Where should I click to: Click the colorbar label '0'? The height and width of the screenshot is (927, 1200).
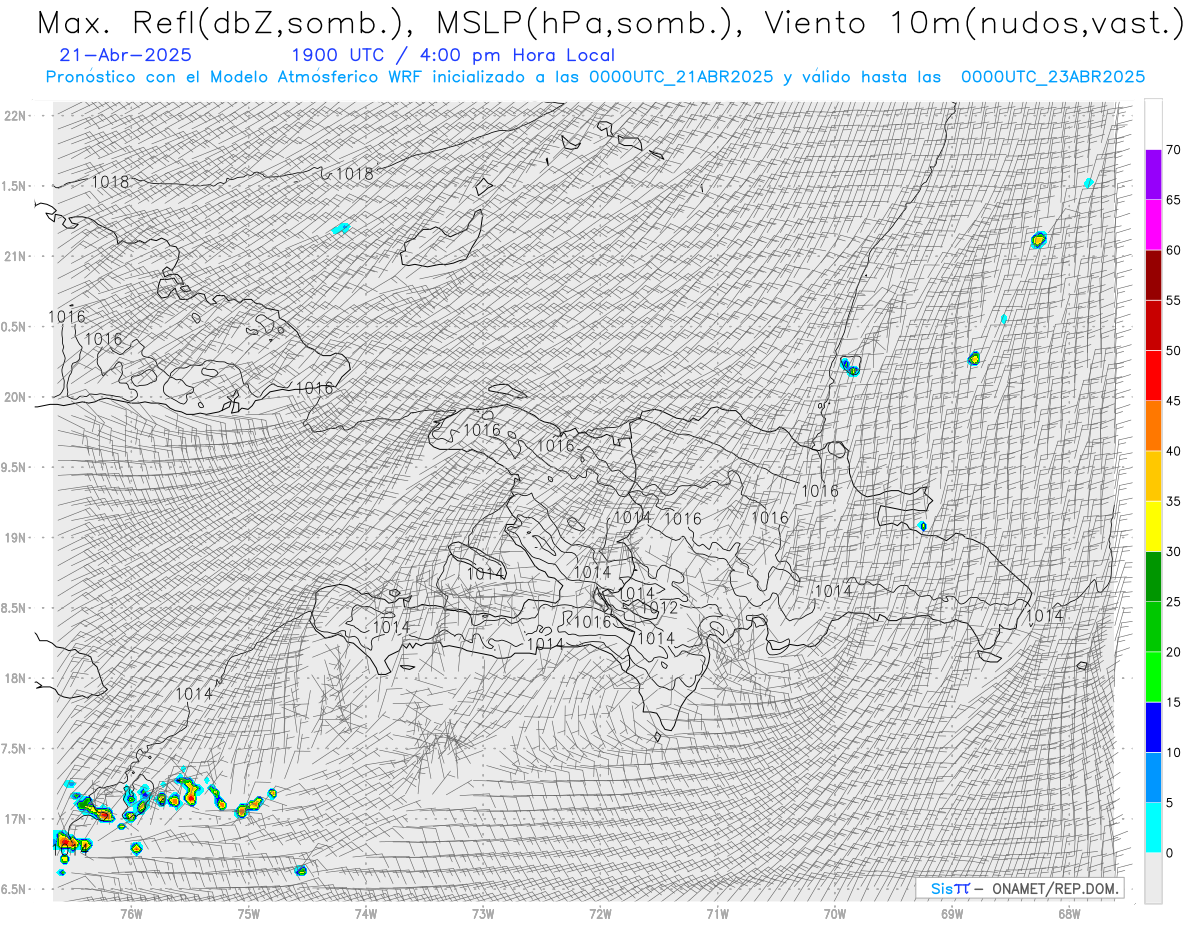[1169, 852]
